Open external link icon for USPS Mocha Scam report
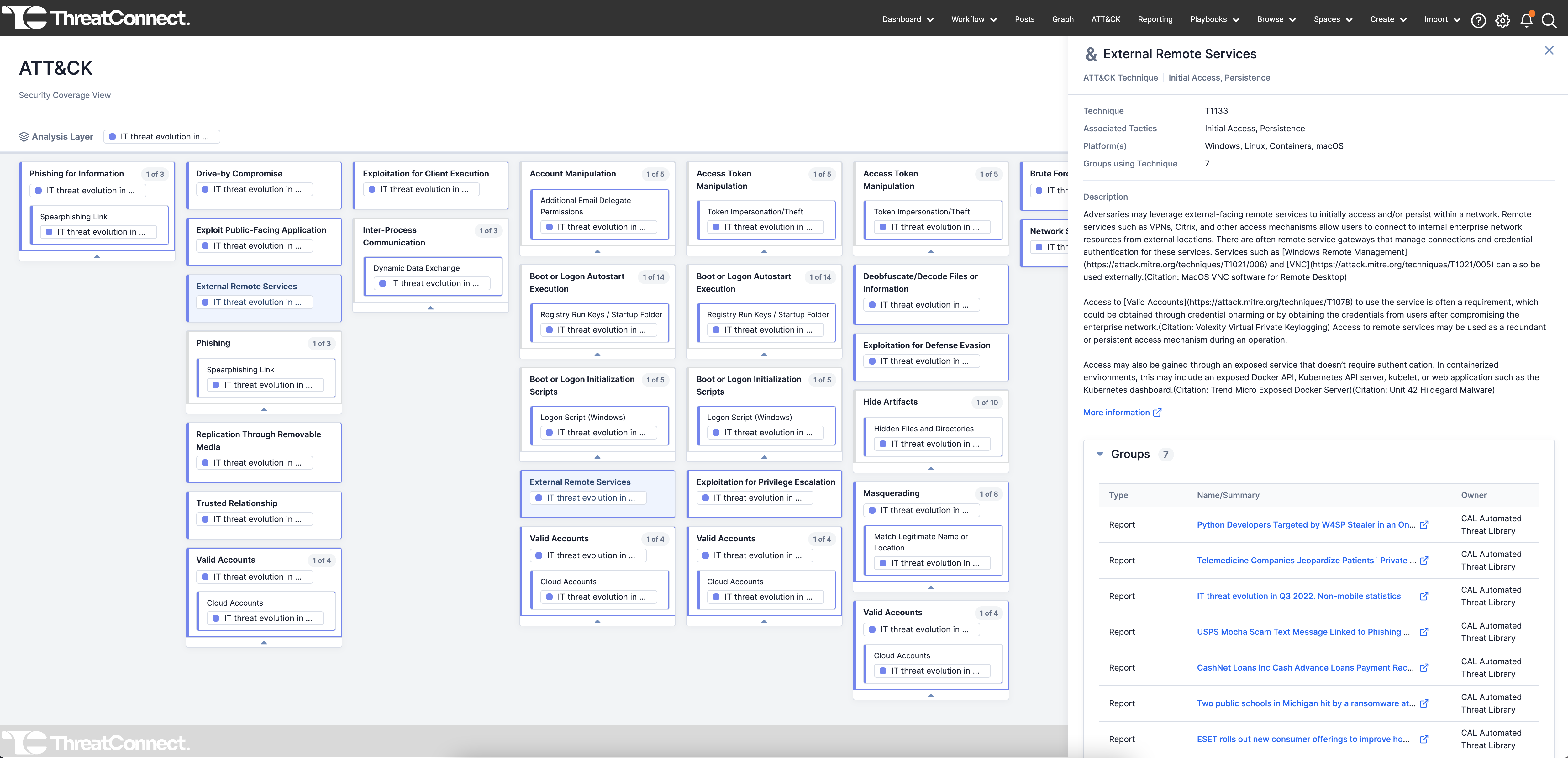This screenshot has height=758, width=1568. pyautogui.click(x=1424, y=632)
